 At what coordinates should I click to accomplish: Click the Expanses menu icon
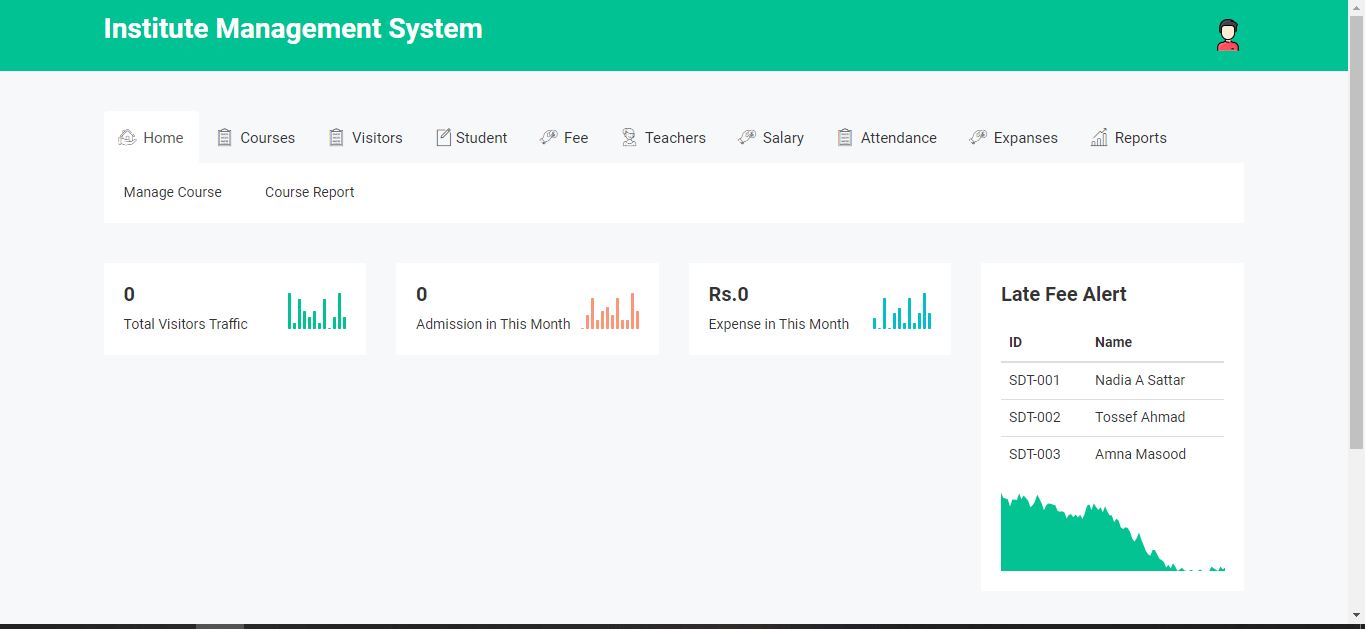click(x=978, y=138)
